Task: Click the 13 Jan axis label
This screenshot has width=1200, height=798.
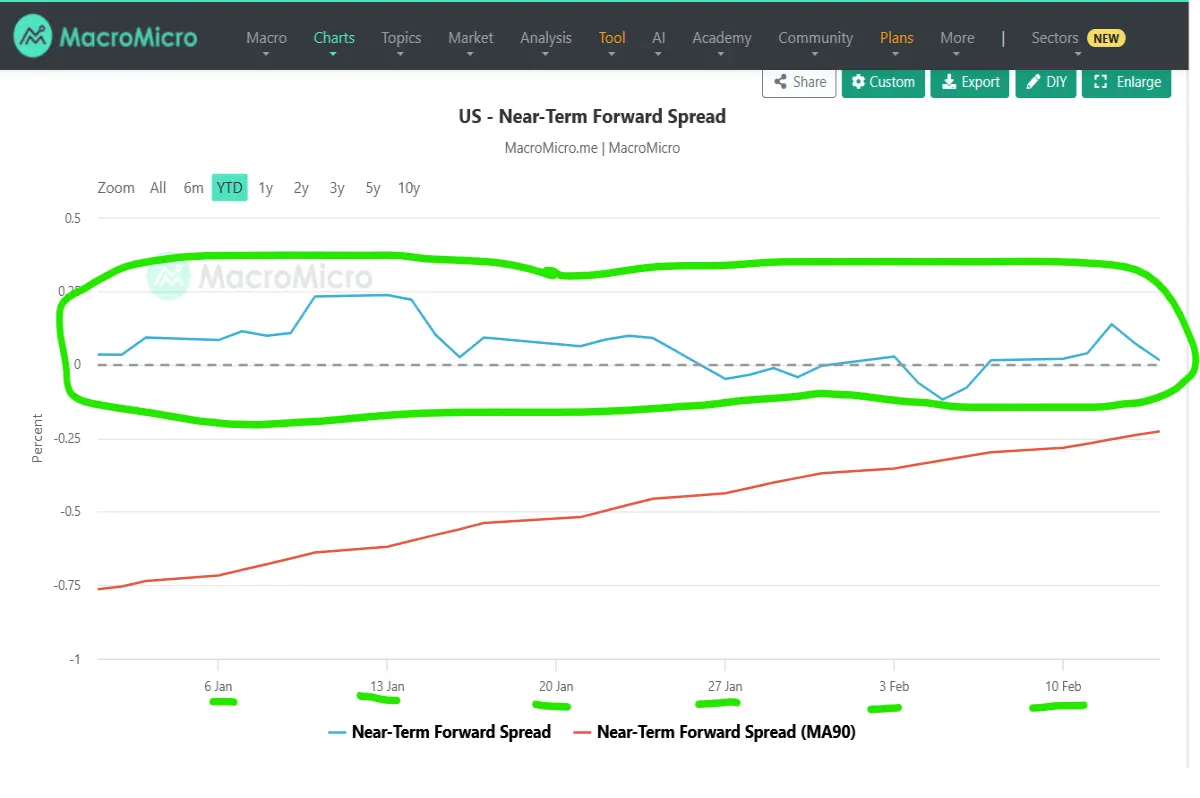Action: [387, 686]
